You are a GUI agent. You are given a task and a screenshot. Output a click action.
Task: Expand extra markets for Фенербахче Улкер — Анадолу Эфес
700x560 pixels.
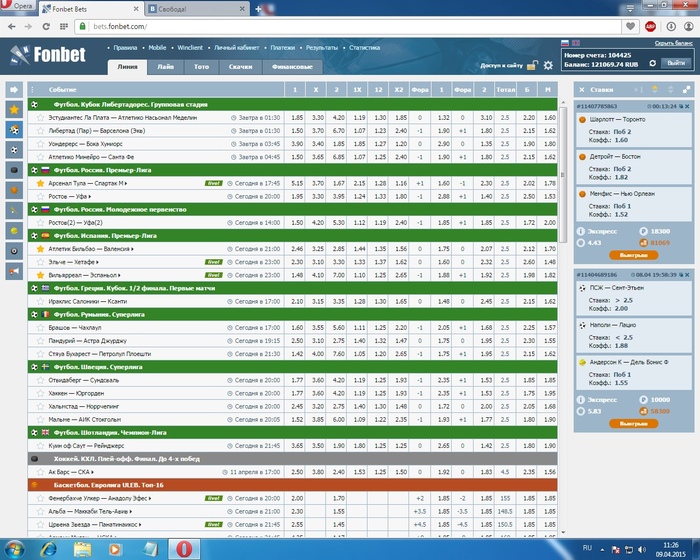150,498
